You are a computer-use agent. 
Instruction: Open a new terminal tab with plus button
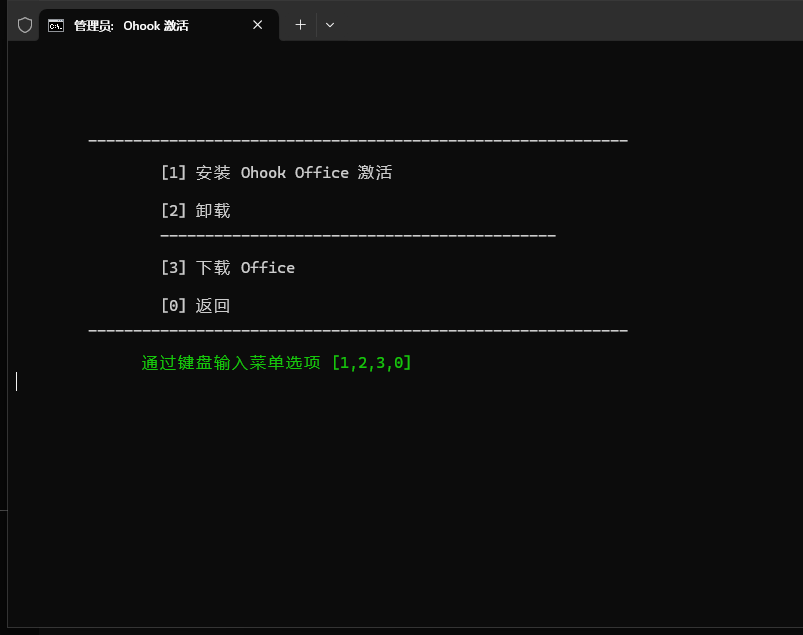301,25
